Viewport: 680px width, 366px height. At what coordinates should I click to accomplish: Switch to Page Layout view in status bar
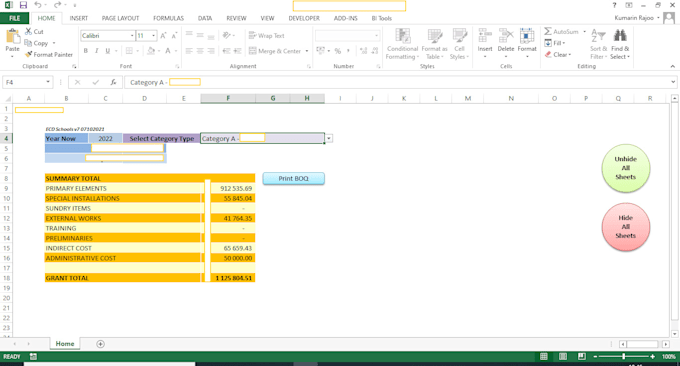pyautogui.click(x=562, y=356)
